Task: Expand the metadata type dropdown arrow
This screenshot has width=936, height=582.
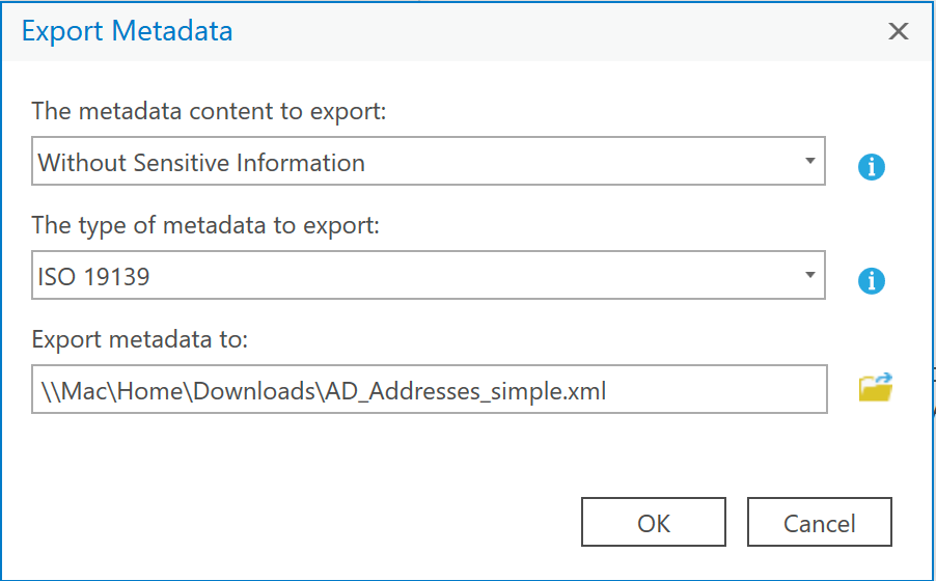Action: (810, 275)
